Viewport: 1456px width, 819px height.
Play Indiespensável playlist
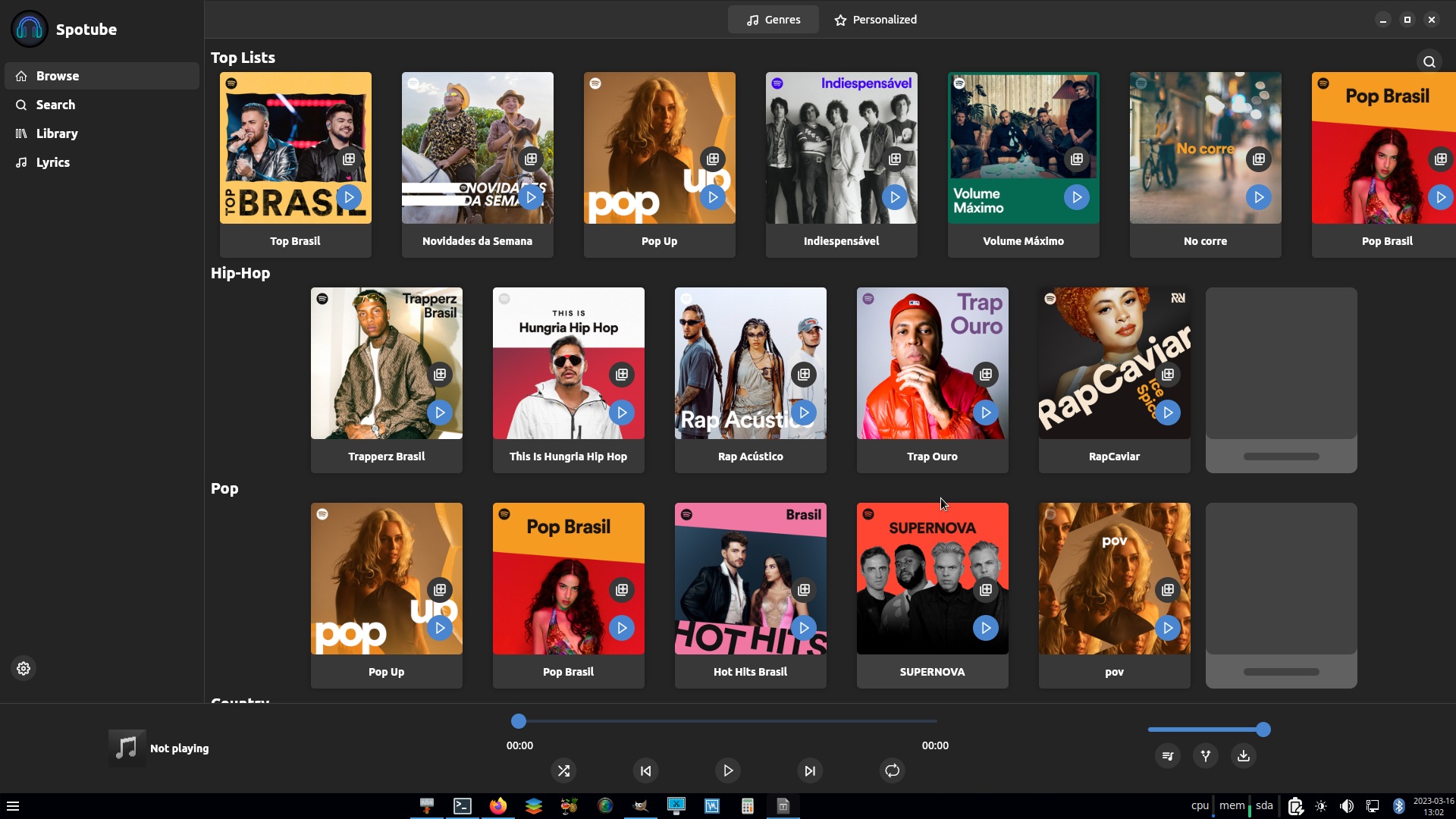tap(895, 197)
